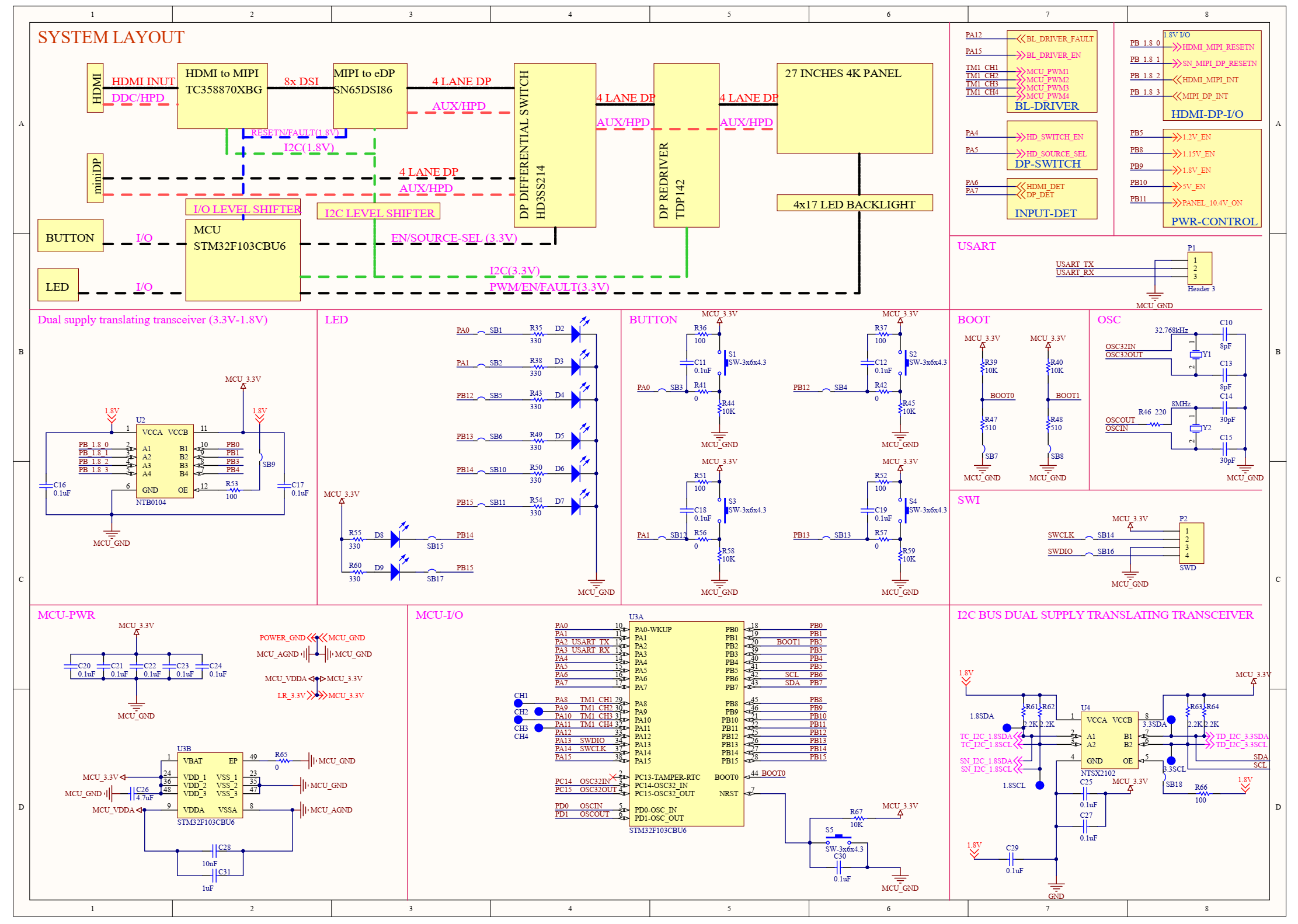The width and height of the screenshot is (1298, 924).
Task: Click the MCU-I/O section title
Action: pyautogui.click(x=439, y=615)
